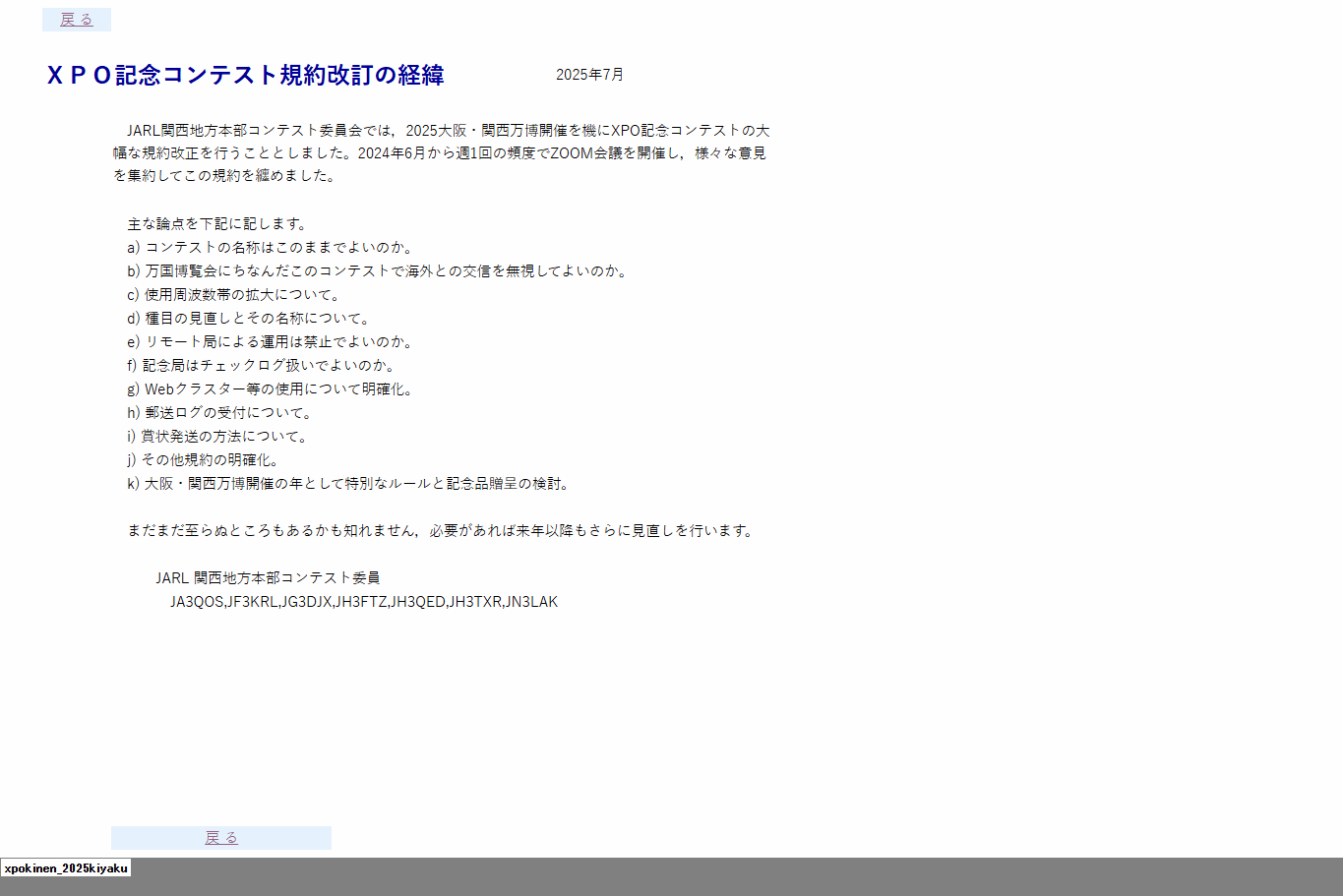Click the bottom 戻る link

[x=221, y=838]
